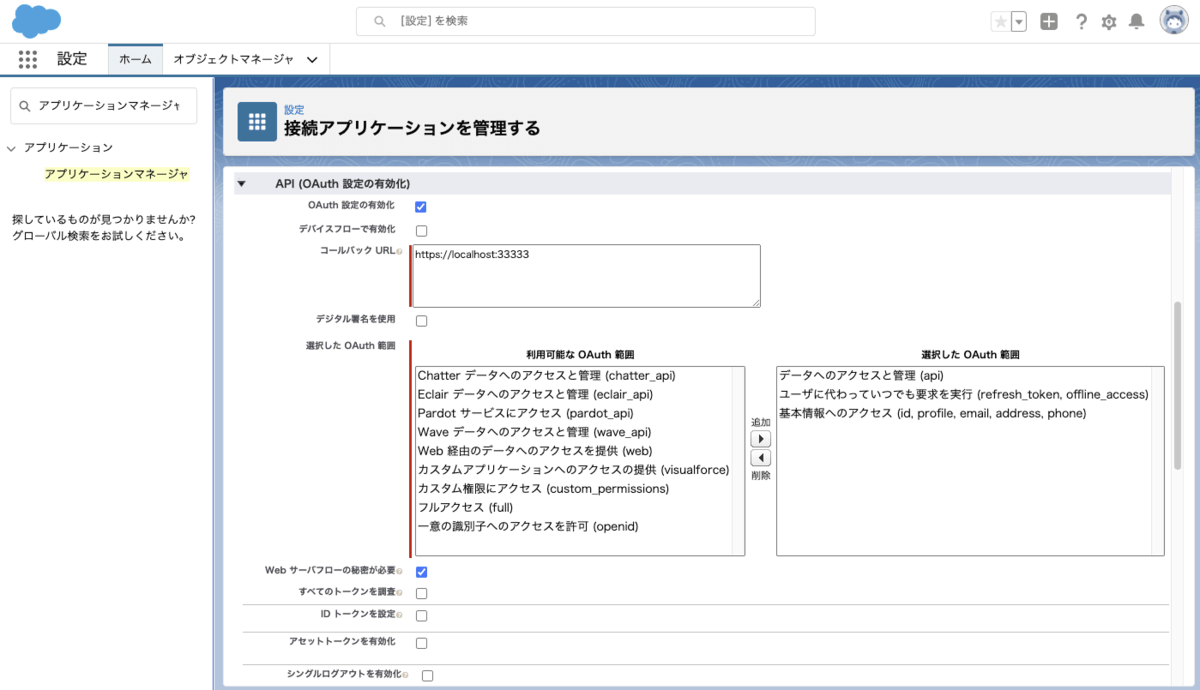Disable Web サーバフローの秘密が必要

click(420, 571)
